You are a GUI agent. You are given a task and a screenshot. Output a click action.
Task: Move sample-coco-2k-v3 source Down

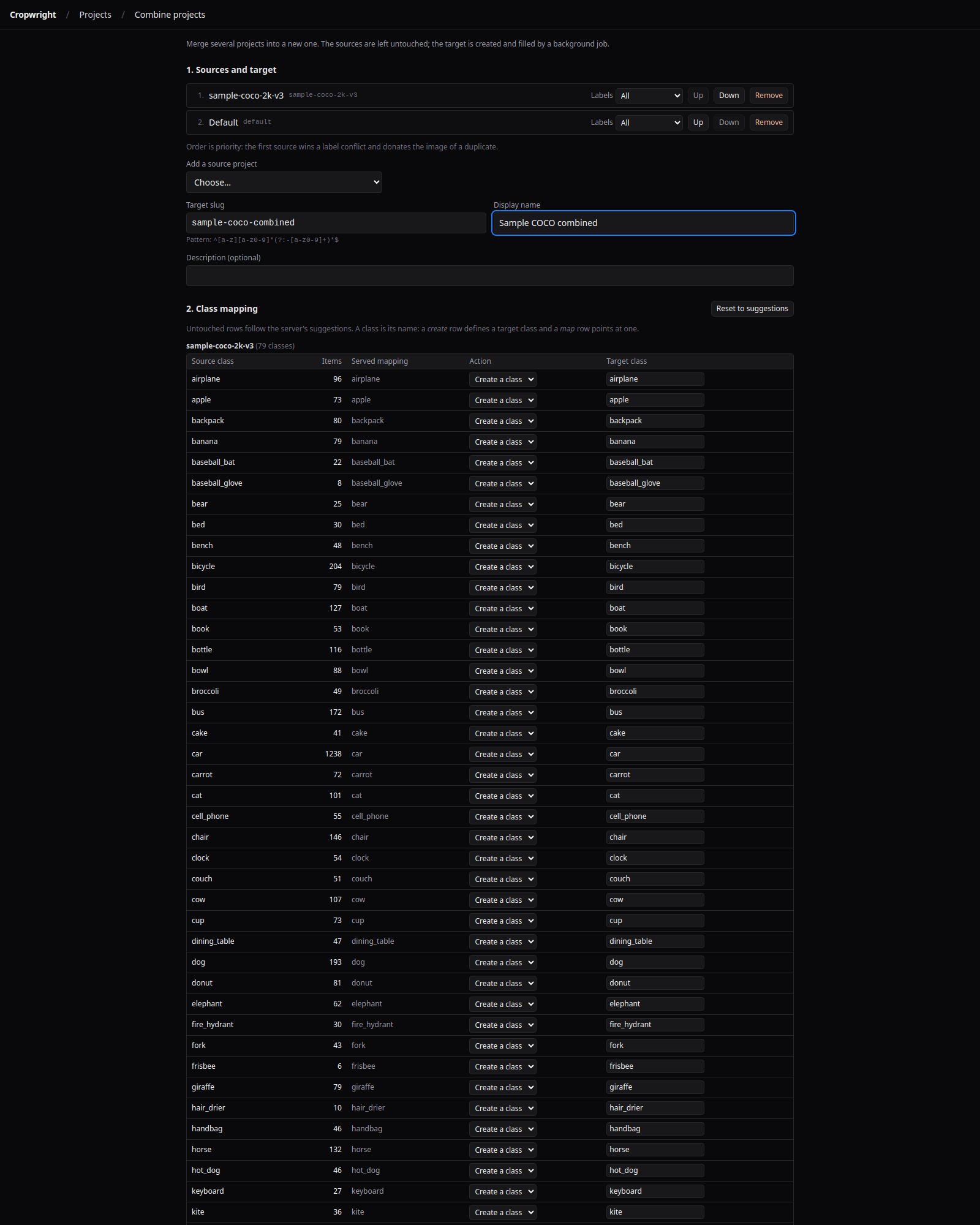(729, 96)
